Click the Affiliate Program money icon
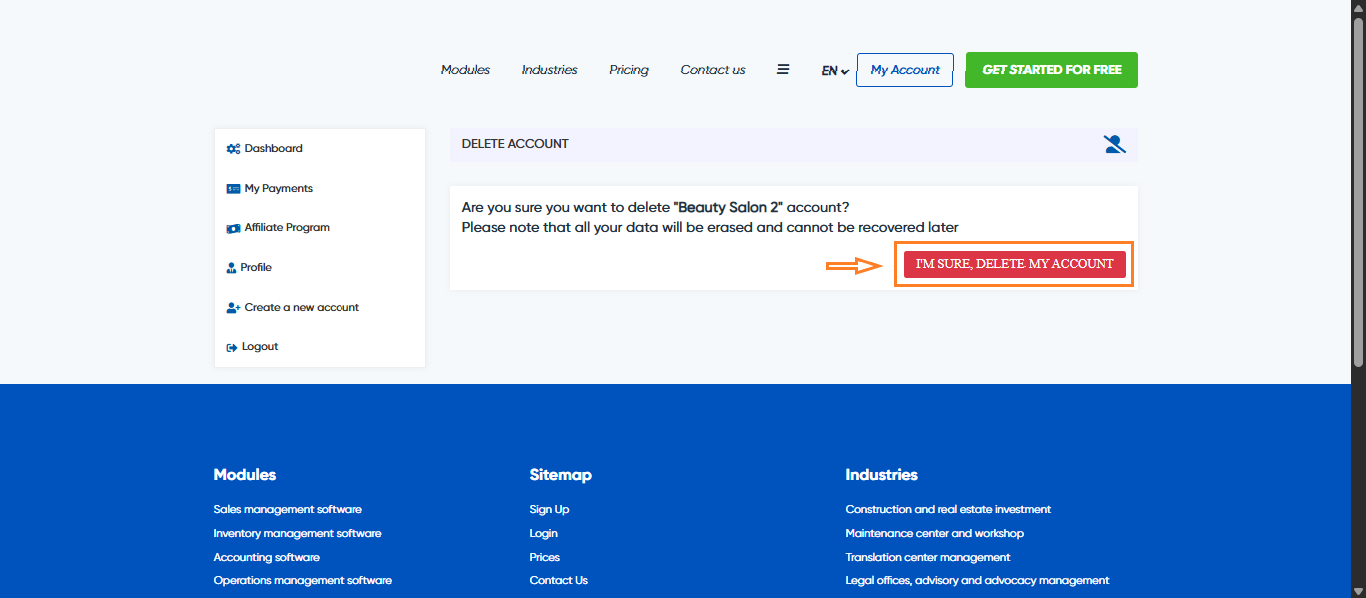Viewport: 1366px width, 598px height. click(x=233, y=228)
